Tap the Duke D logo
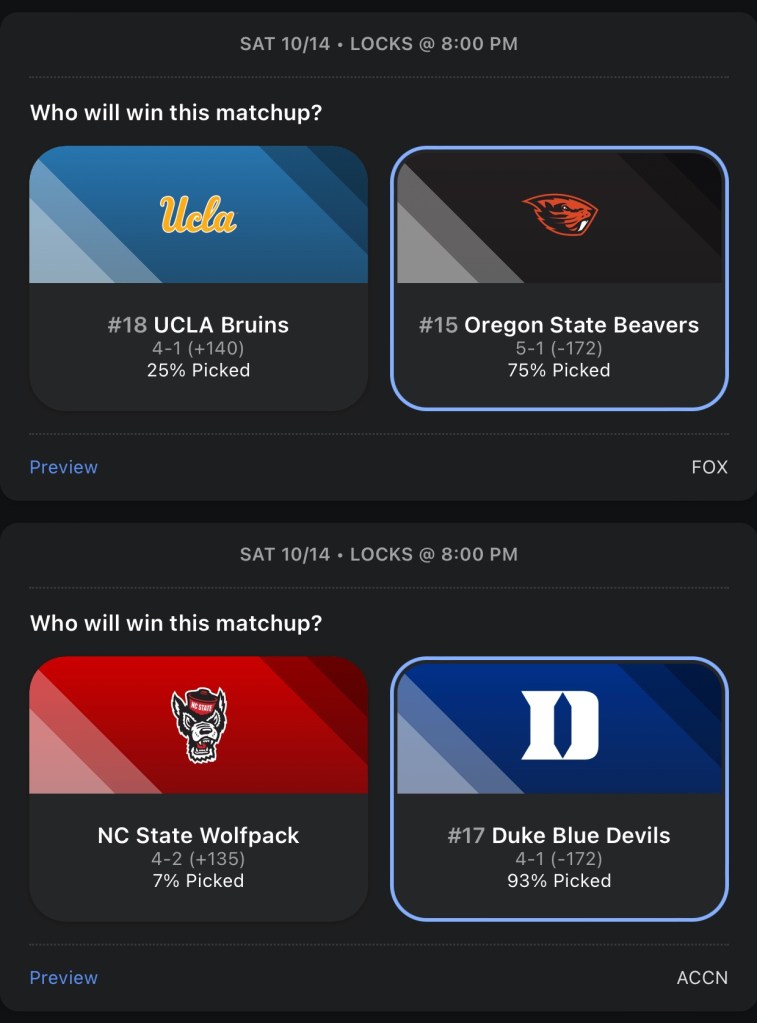Viewport: 757px width, 1023px height. 560,725
